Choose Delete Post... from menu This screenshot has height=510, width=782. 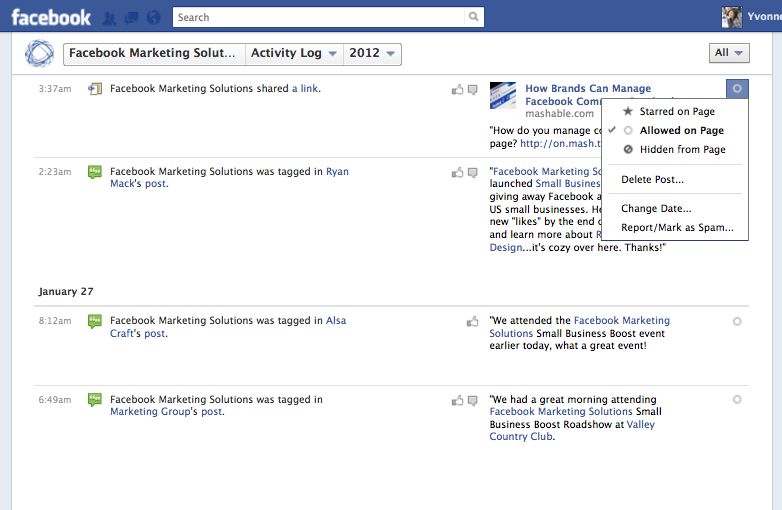675,179
